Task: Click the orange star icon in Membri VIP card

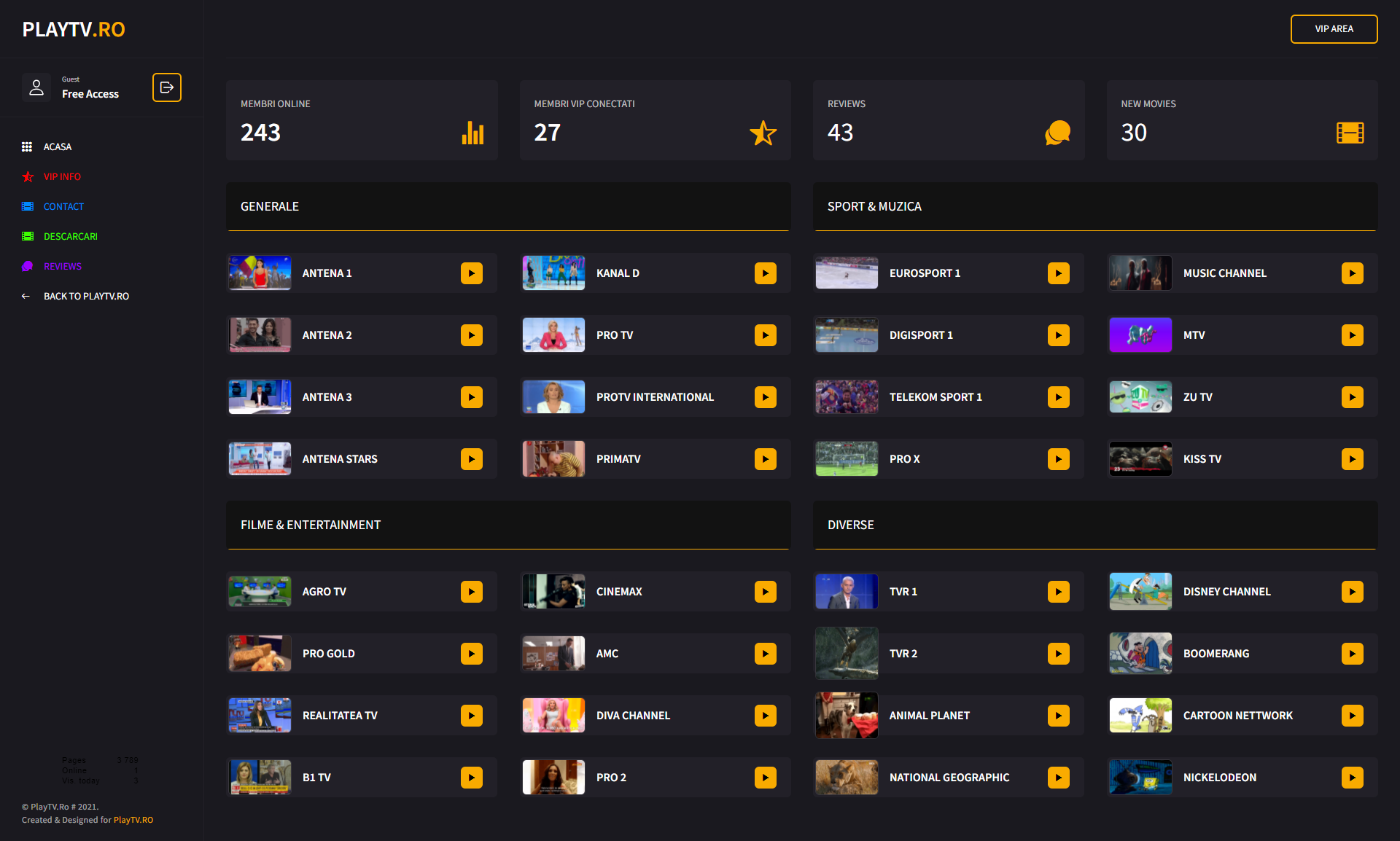Action: pyautogui.click(x=763, y=133)
